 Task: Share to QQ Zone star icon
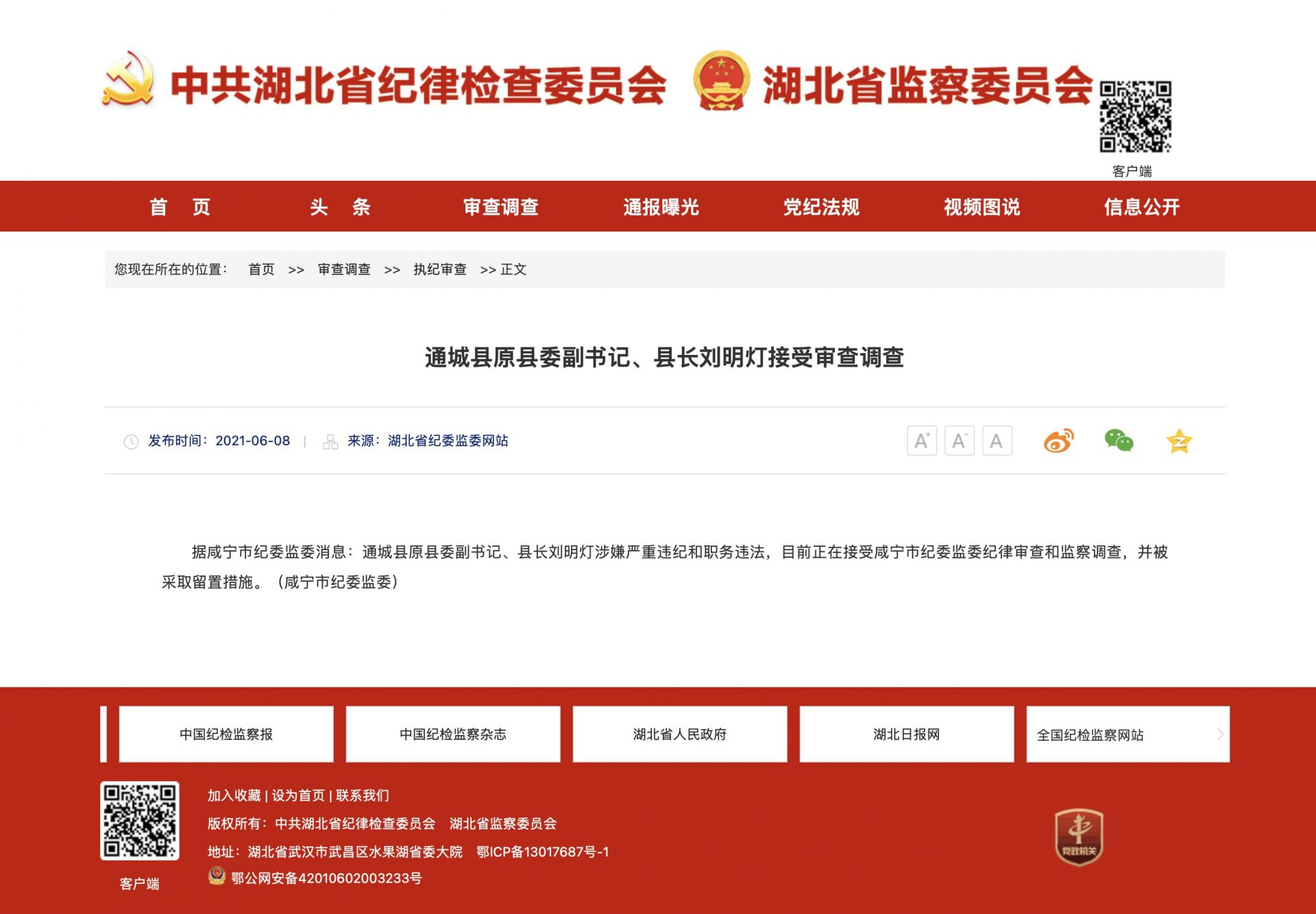(1179, 441)
